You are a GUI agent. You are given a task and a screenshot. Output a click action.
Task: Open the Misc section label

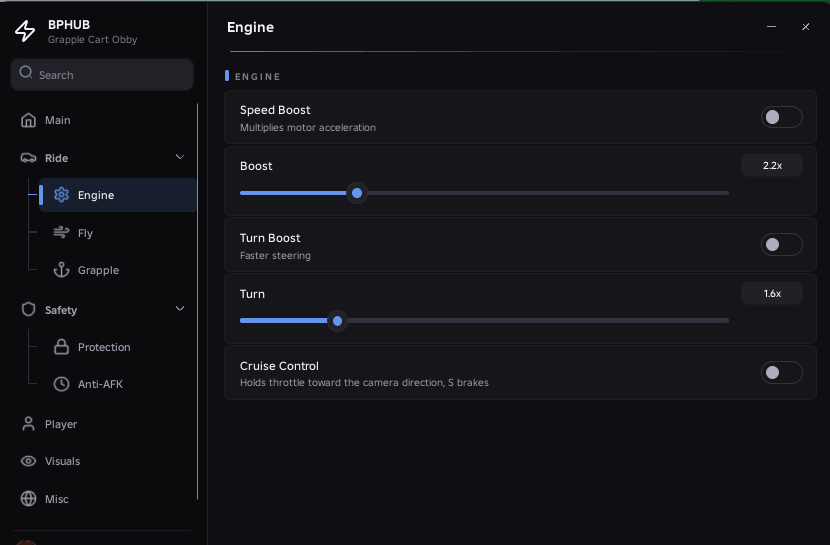(57, 499)
